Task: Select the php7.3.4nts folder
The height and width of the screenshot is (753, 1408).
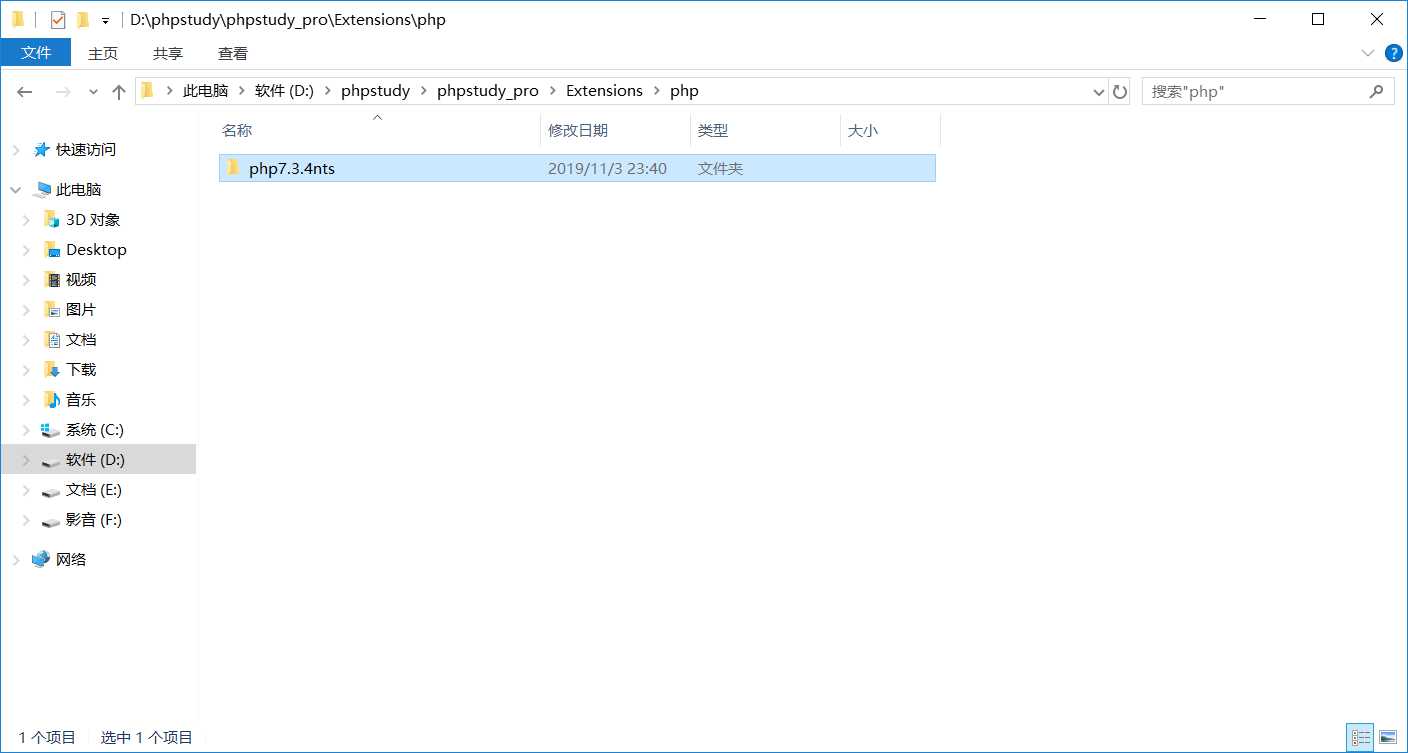Action: pos(577,168)
